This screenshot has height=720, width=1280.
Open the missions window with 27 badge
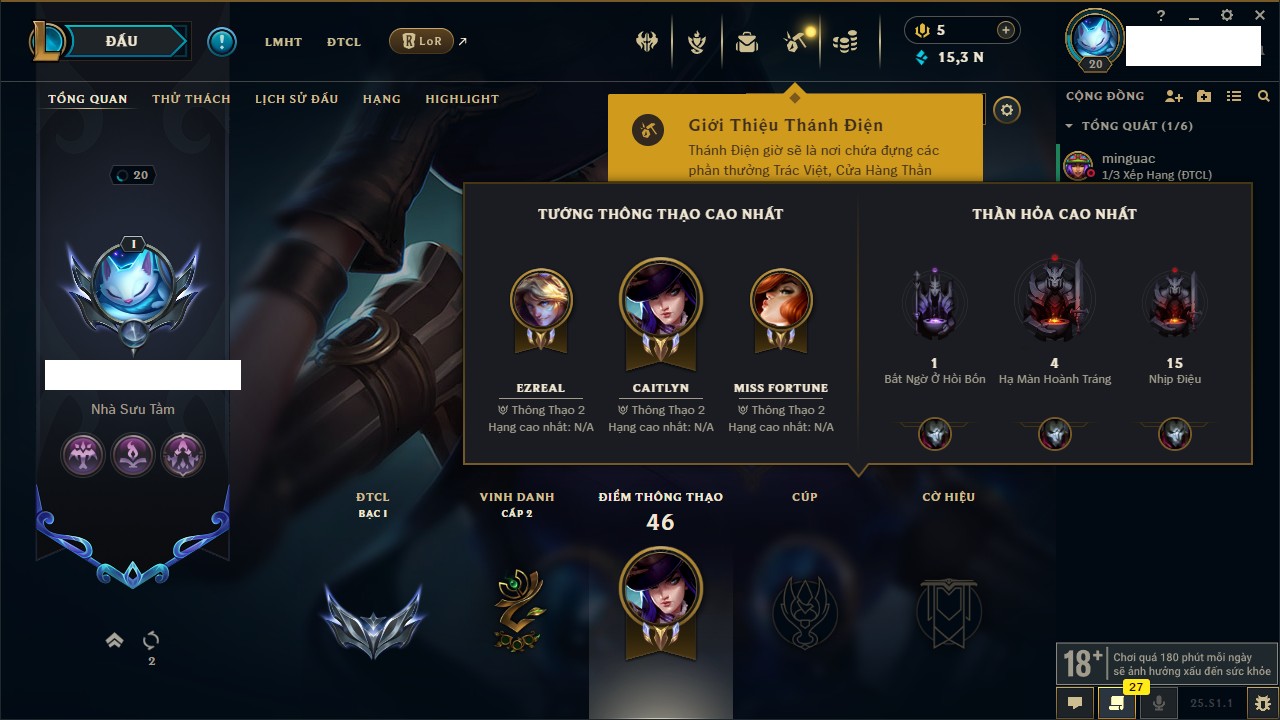[x=1117, y=702]
